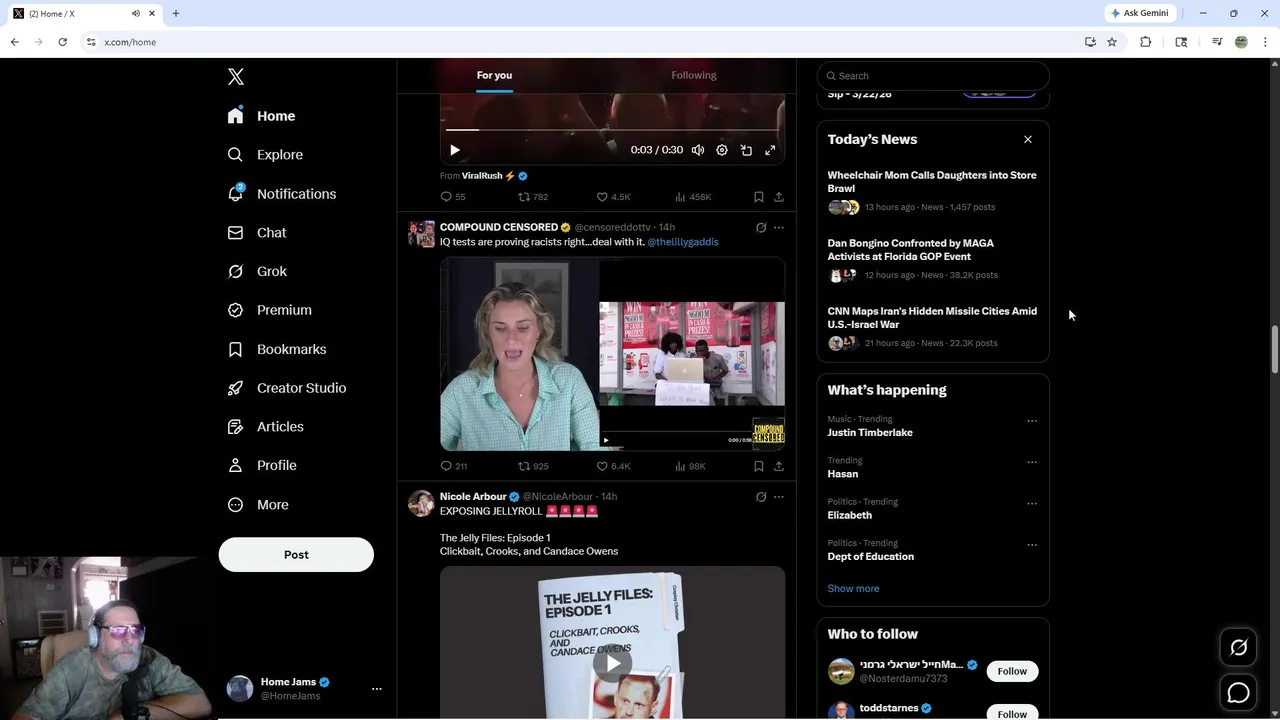Open video settings gear on ViralRush video
Screen dimensions: 1280x720
pos(722,150)
